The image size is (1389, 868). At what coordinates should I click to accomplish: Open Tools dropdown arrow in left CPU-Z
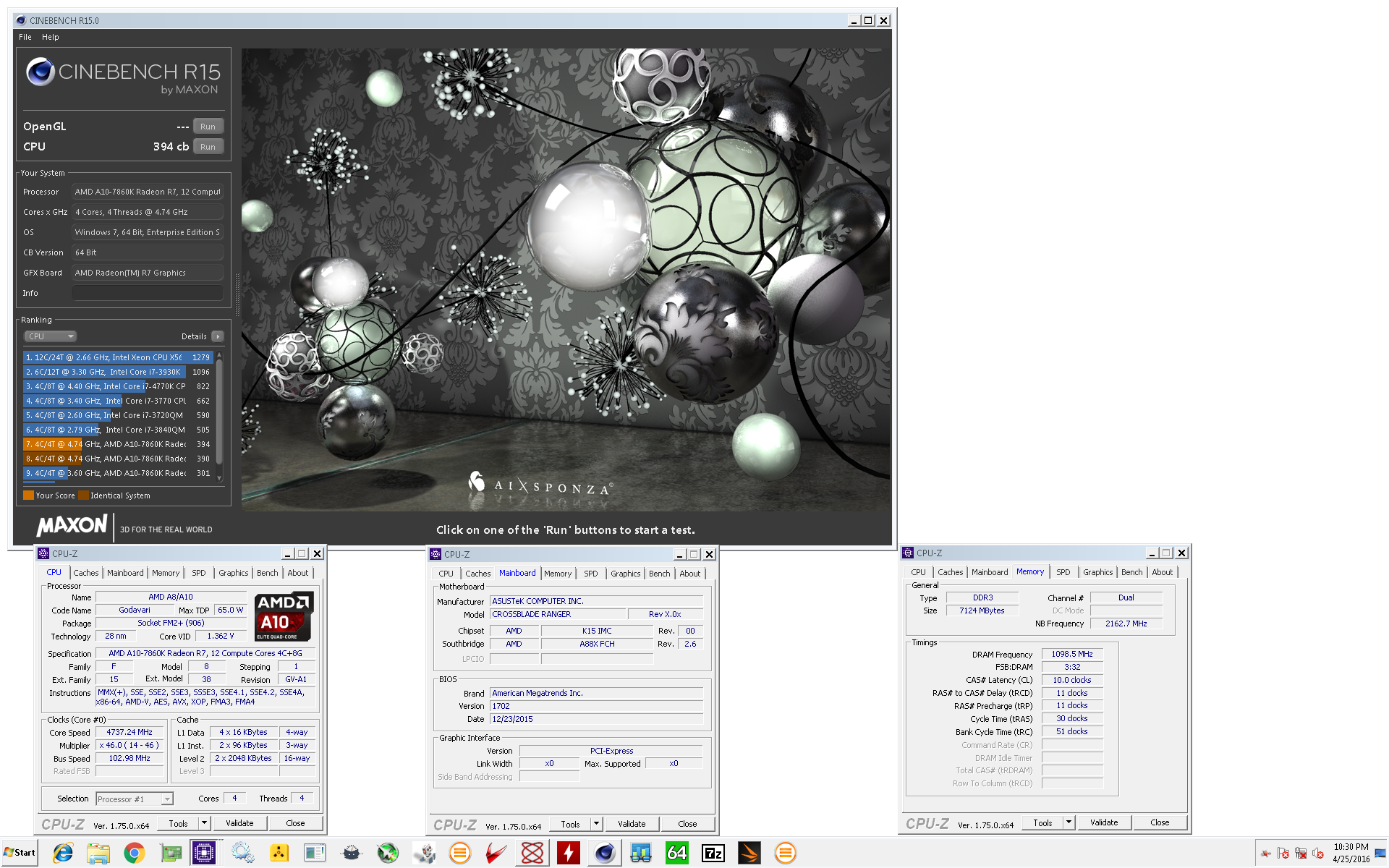pyautogui.click(x=204, y=823)
